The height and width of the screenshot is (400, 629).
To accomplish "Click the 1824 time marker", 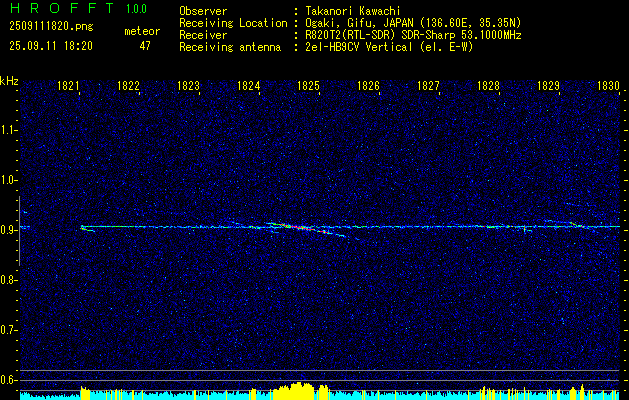I will [248, 86].
